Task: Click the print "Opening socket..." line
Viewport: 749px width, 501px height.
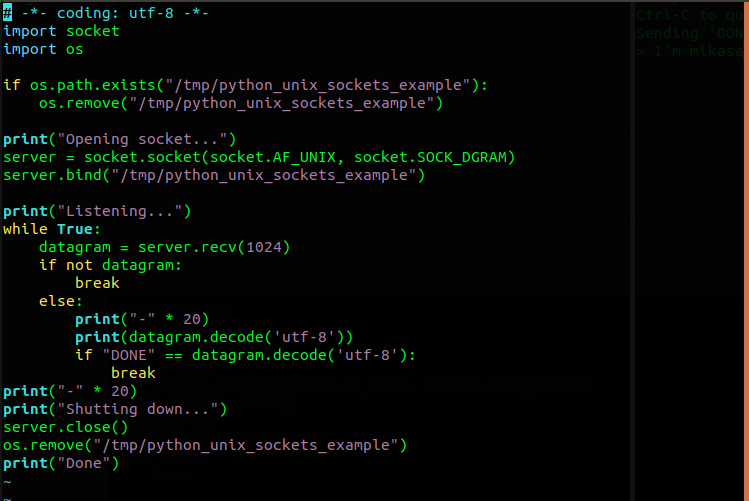Action: (x=119, y=139)
